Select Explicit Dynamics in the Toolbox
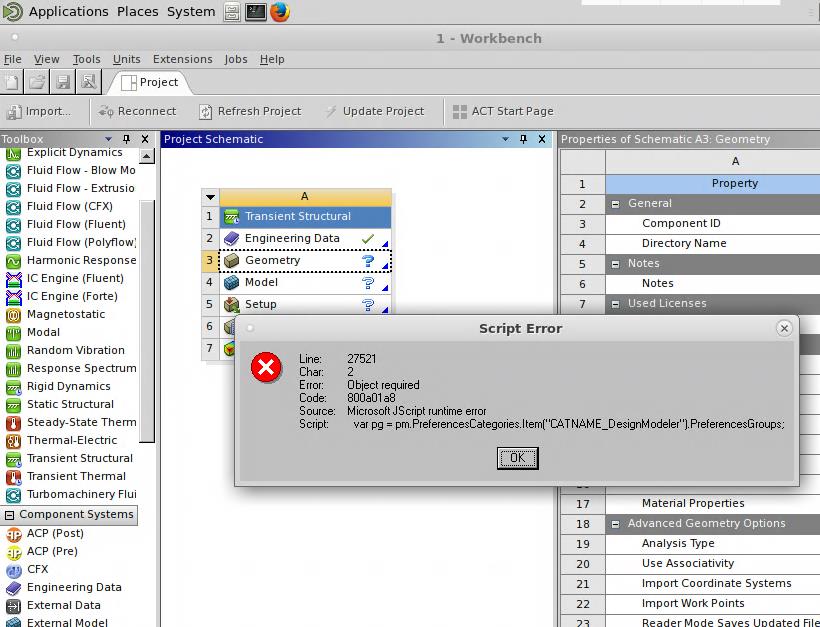This screenshot has height=627, width=820. click(74, 152)
